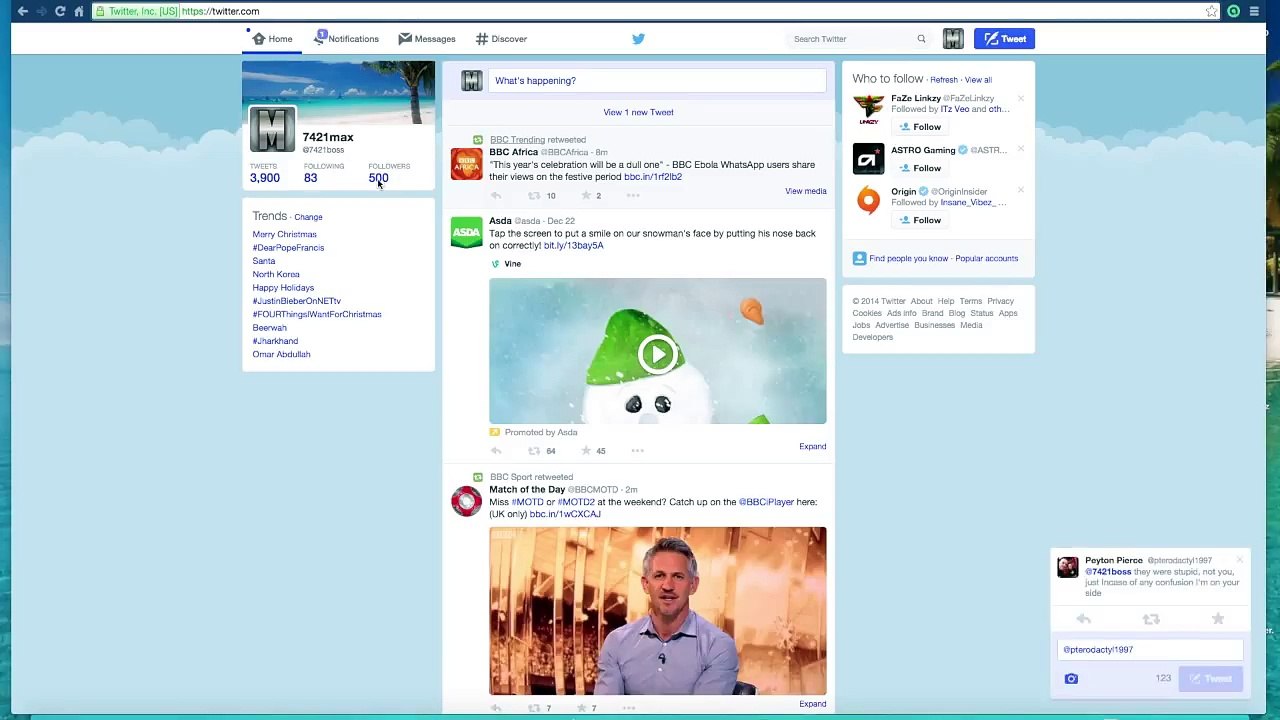Click the reply box containing @pterodactyl1997
Screen dimensions: 1280x720
[1150, 650]
